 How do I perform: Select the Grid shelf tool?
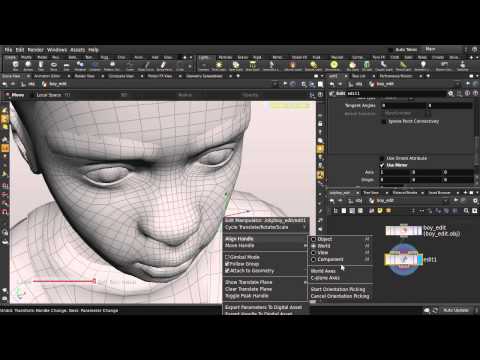[67, 65]
